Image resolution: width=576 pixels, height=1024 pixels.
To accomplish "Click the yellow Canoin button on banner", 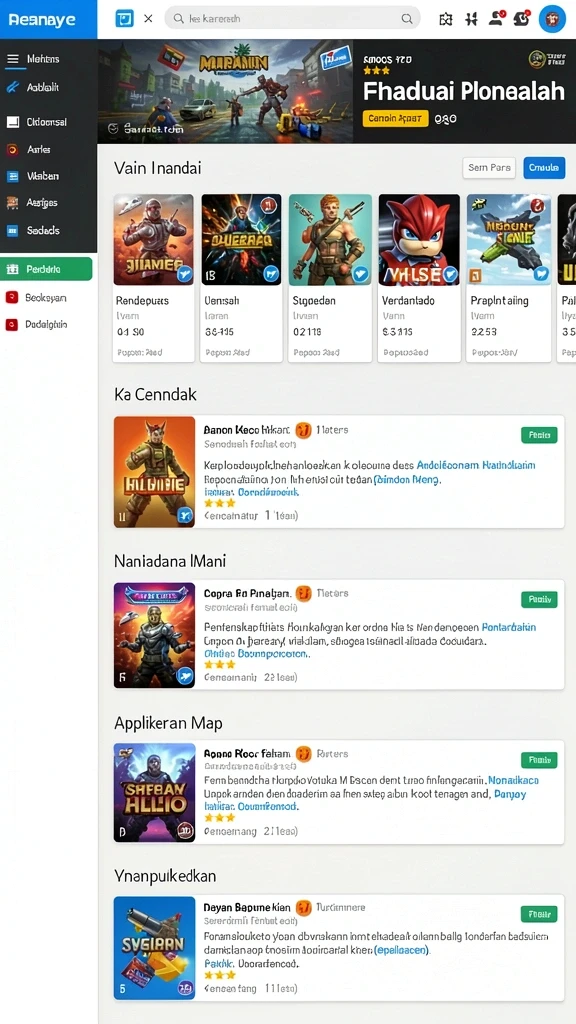I will [395, 118].
